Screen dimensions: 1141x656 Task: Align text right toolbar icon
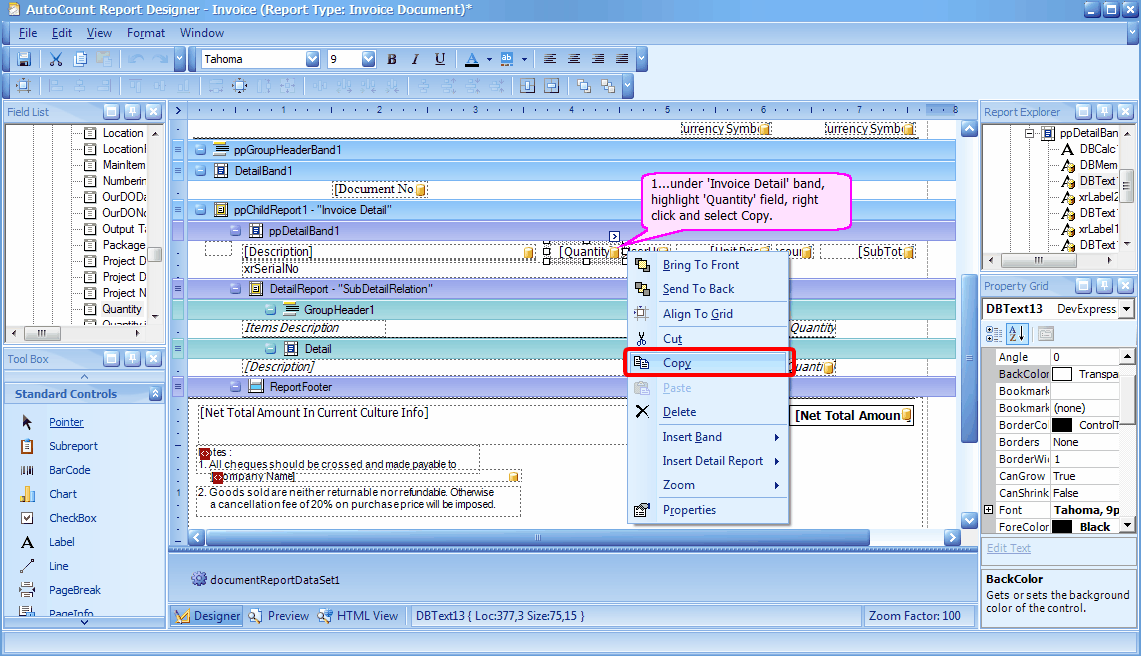[x=598, y=59]
